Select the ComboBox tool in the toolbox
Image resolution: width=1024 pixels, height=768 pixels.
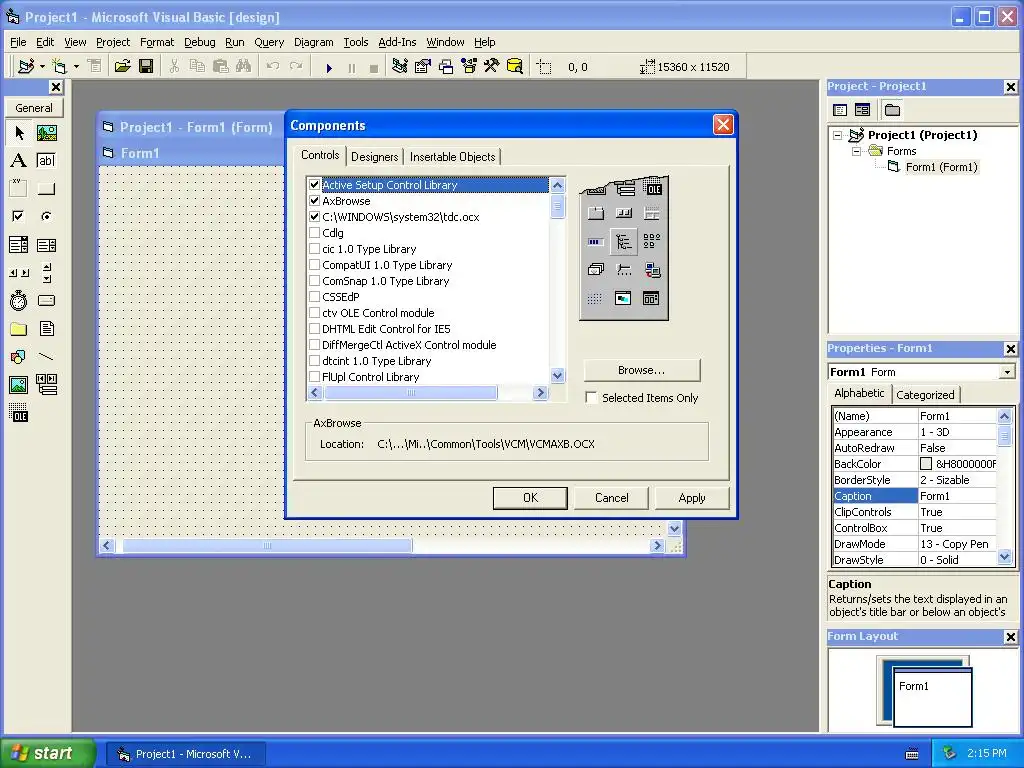coord(19,245)
